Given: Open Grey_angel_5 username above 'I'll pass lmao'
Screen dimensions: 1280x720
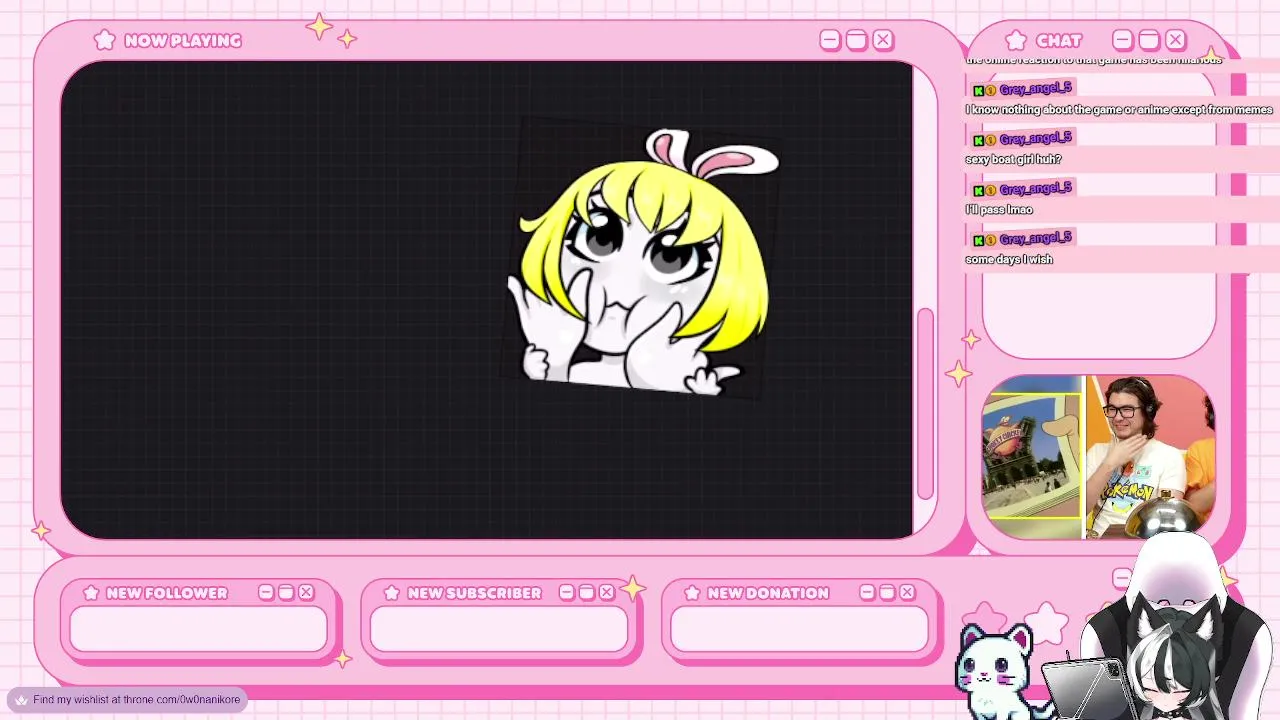Looking at the screenshot, I should (x=1035, y=189).
